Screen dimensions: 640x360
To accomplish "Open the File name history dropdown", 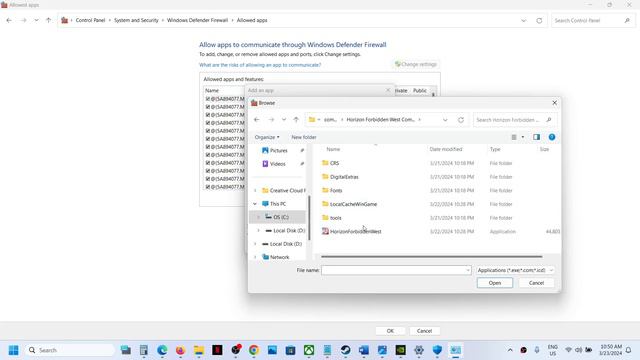I will [x=468, y=270].
